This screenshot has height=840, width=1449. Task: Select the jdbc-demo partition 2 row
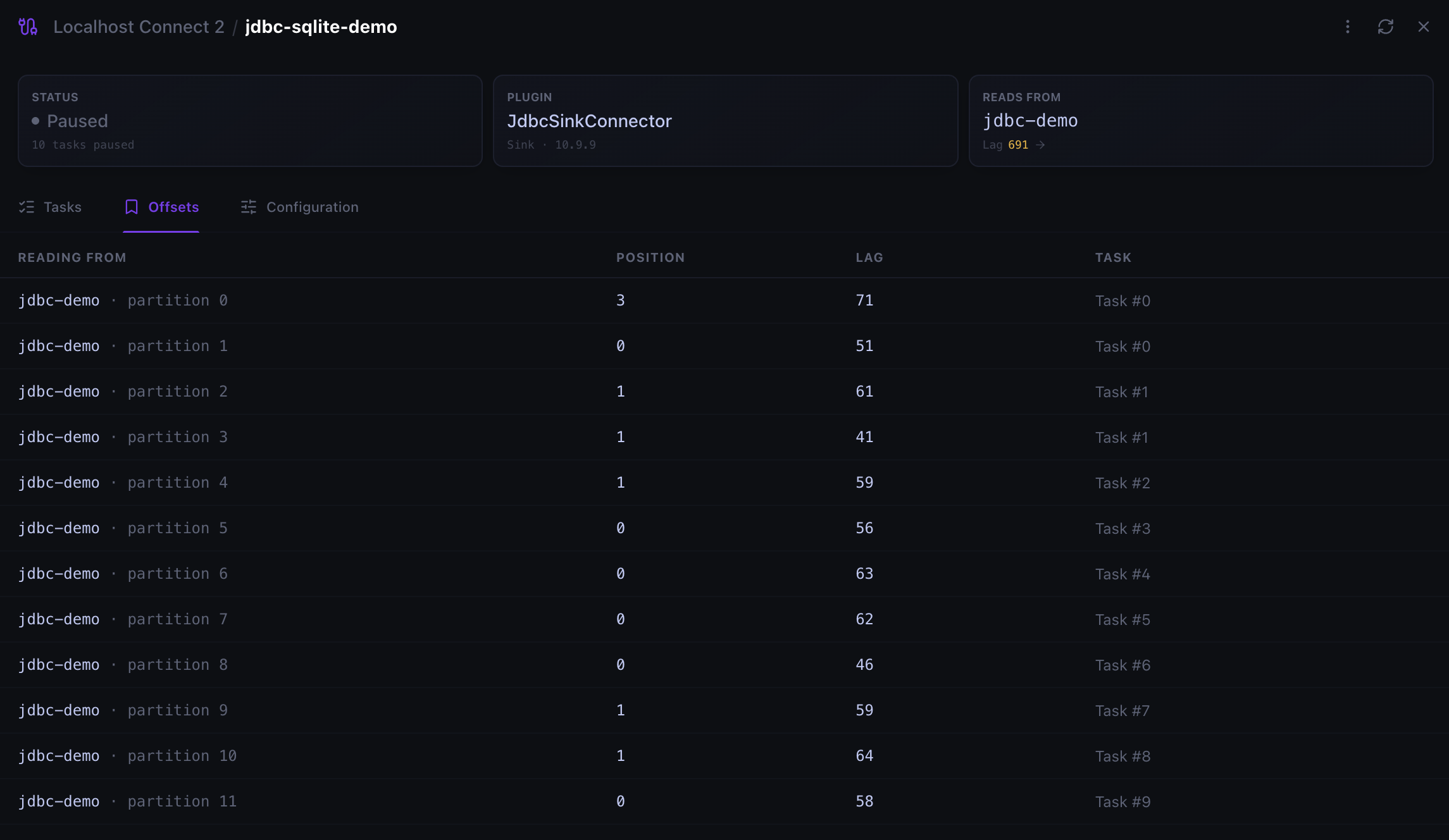click(724, 392)
